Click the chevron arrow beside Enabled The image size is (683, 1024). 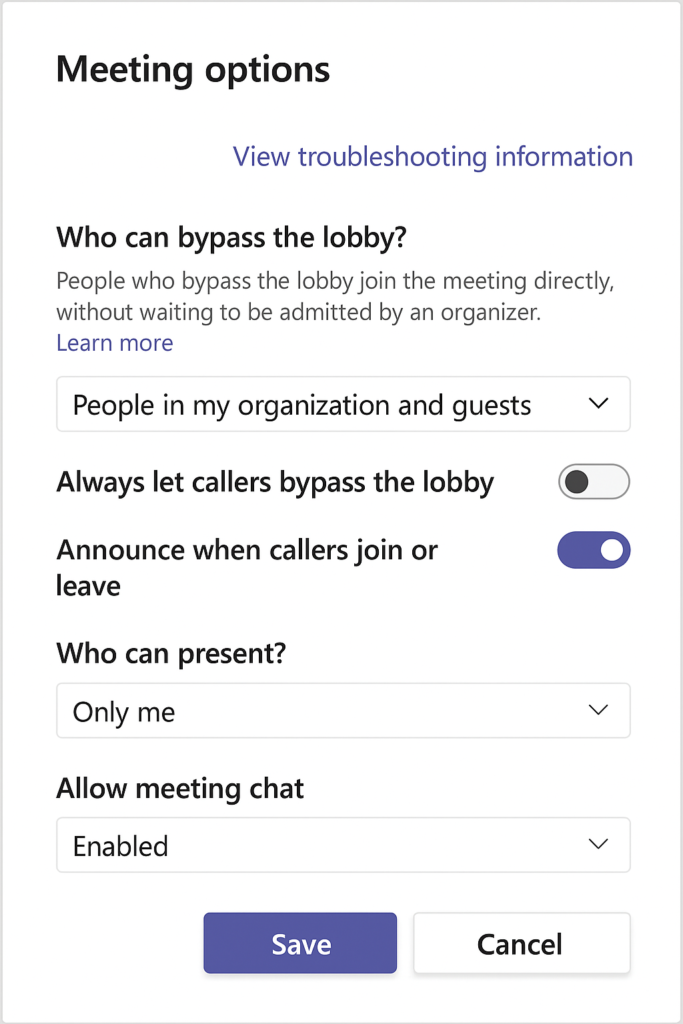click(x=598, y=844)
